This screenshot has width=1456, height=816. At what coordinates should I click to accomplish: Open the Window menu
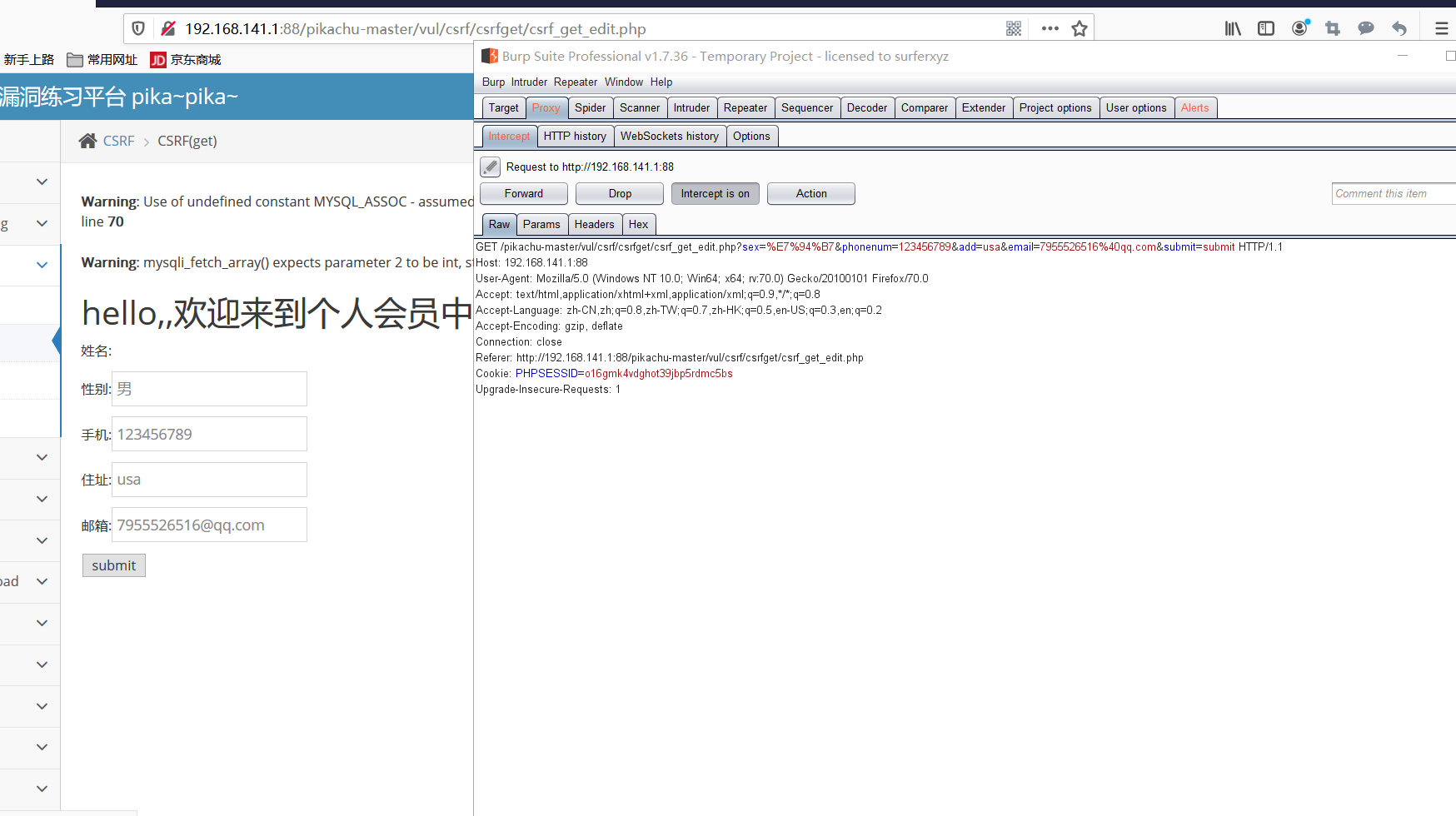coord(624,82)
